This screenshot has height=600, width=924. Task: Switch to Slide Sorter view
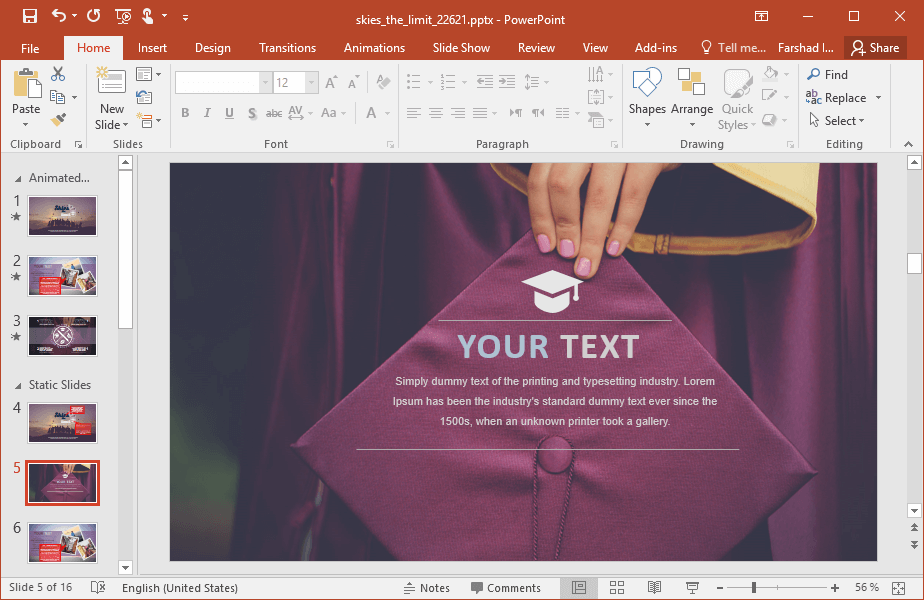click(617, 587)
